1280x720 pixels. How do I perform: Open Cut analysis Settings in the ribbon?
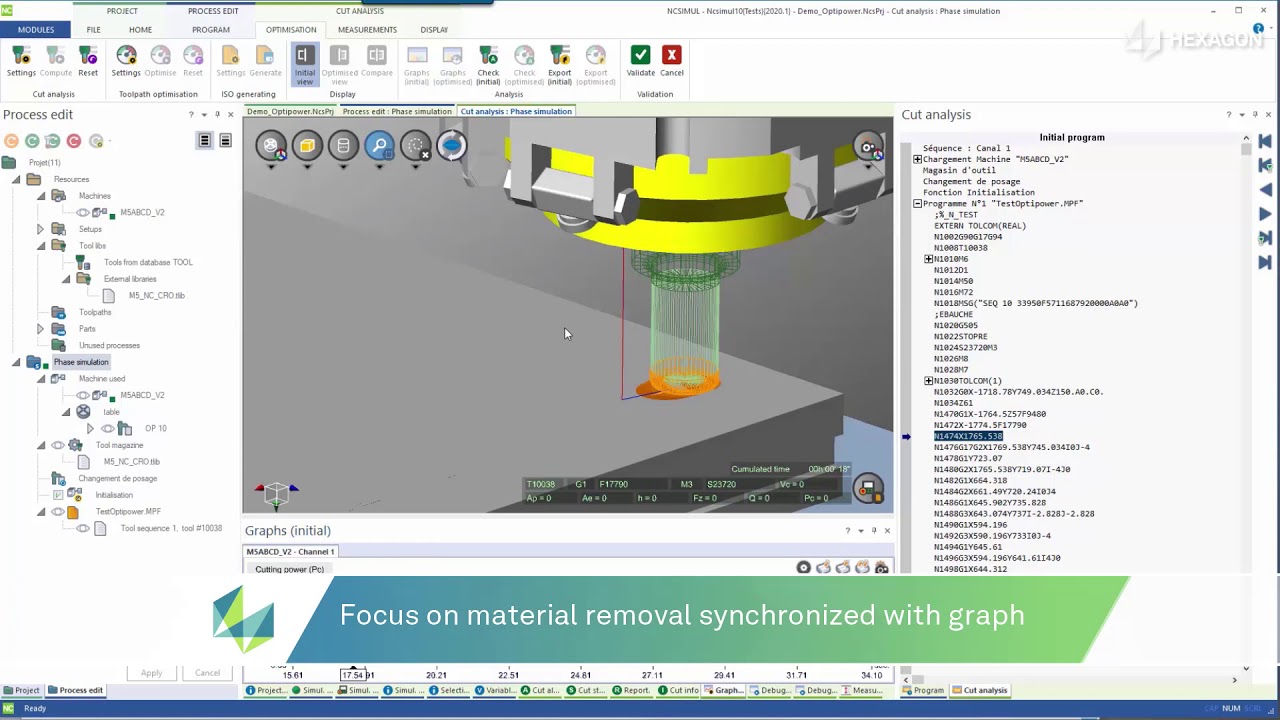coord(21,61)
